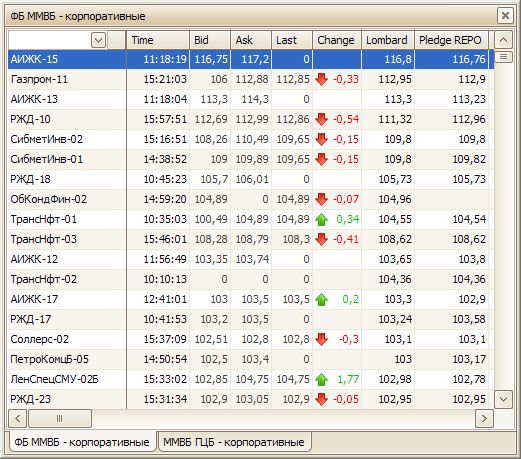Select the АИЖК-15 instrument row
This screenshot has height=459, width=521.
[251, 59]
